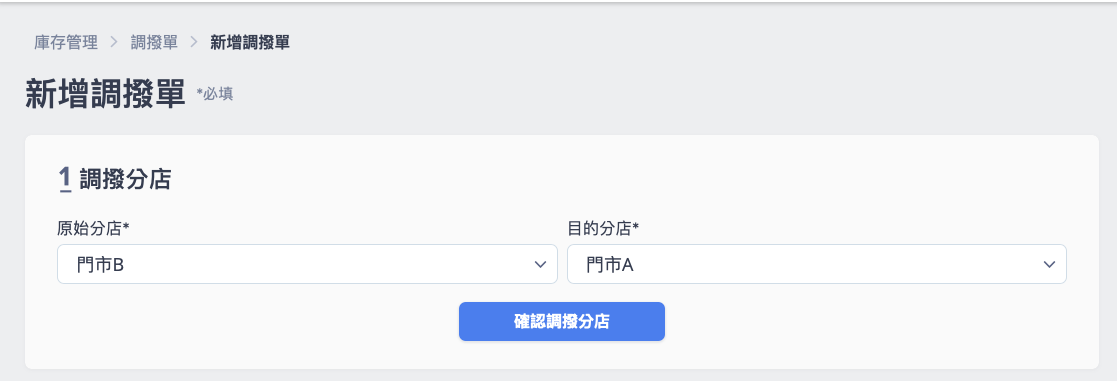1117x381 pixels.
Task: Click breadcrumb chevron after 庫存管理
Action: (114, 43)
